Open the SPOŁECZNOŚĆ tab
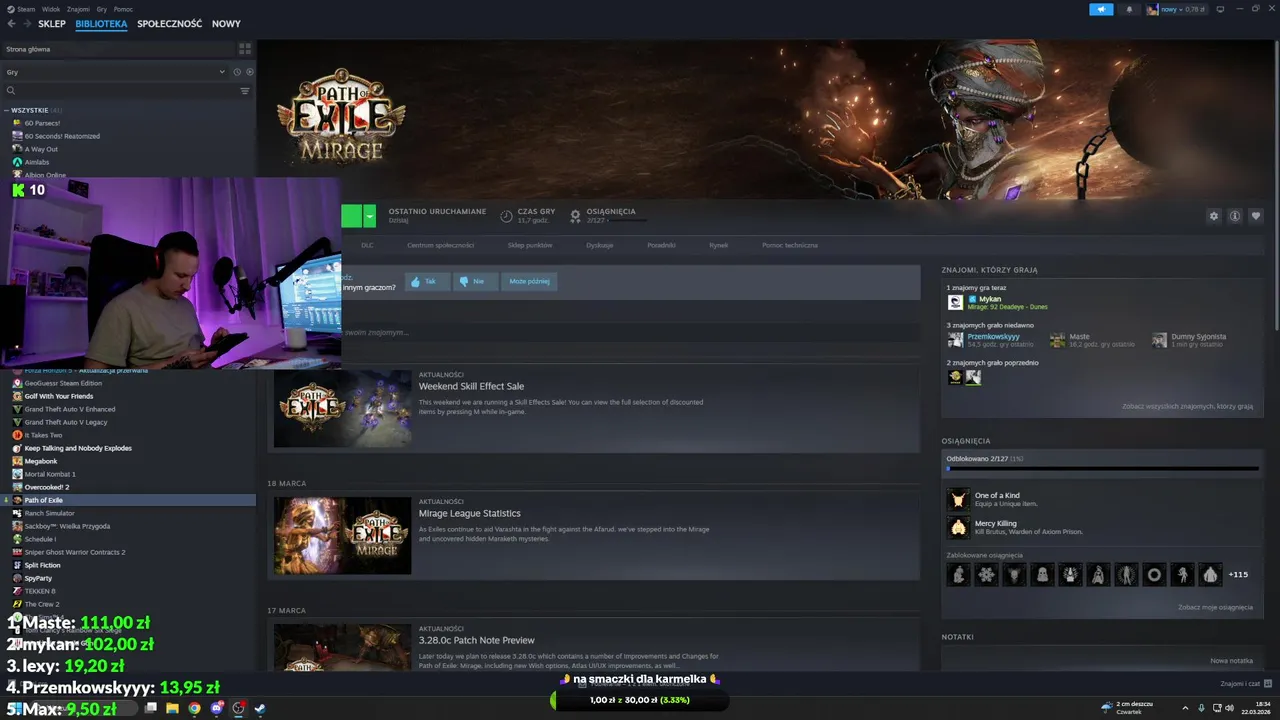Image resolution: width=1280 pixels, height=720 pixels. [x=169, y=24]
